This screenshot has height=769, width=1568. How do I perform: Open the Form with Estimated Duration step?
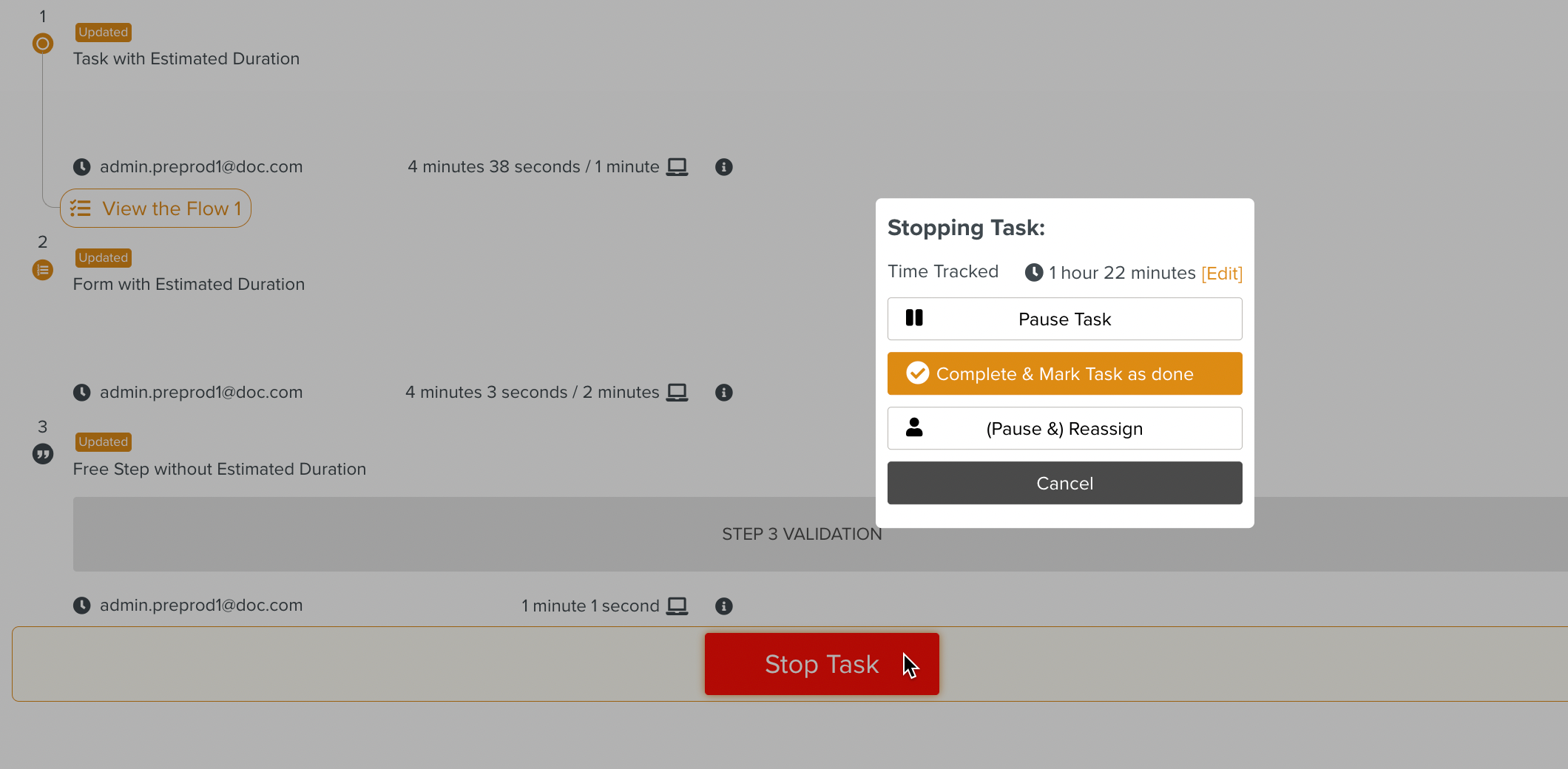click(189, 285)
